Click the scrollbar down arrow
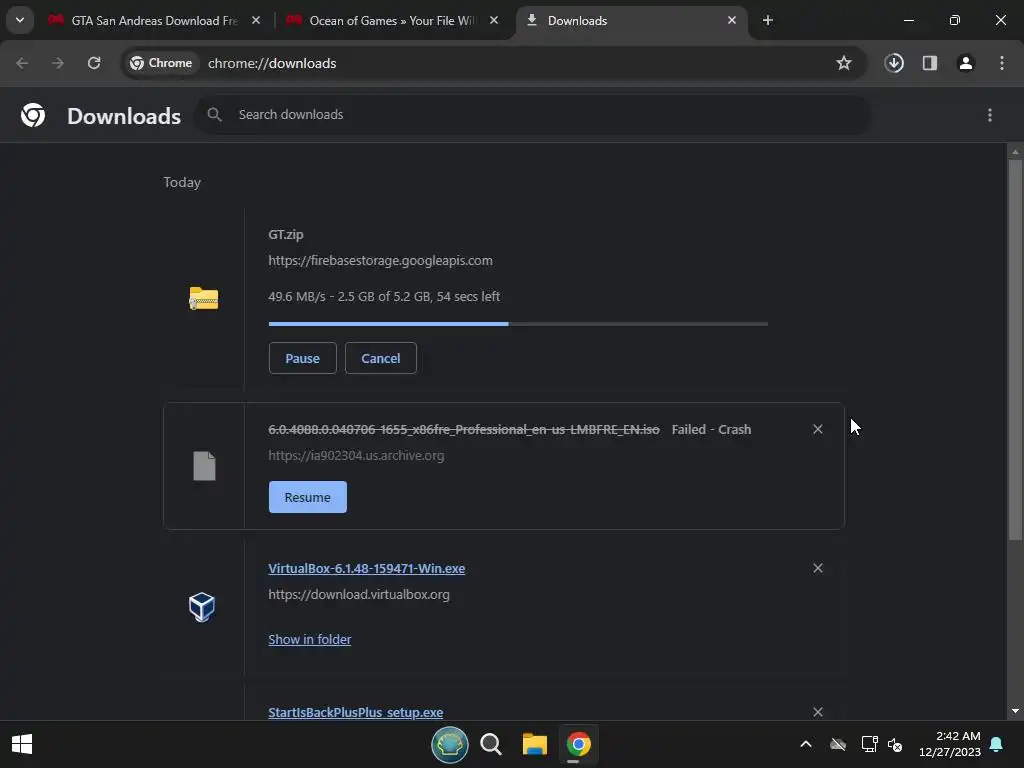The image size is (1024, 768). (x=1015, y=711)
